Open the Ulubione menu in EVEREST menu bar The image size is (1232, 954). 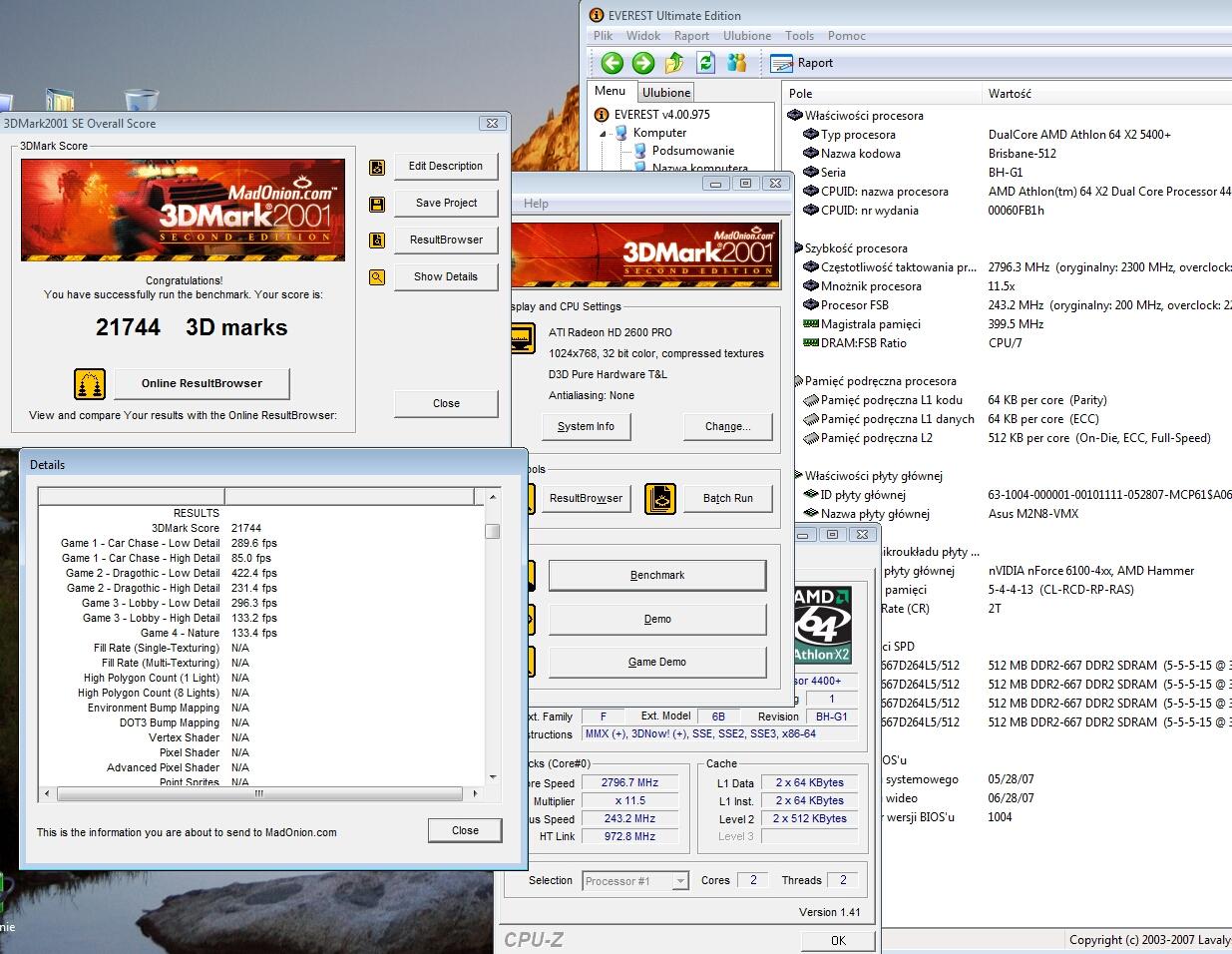[x=747, y=36]
